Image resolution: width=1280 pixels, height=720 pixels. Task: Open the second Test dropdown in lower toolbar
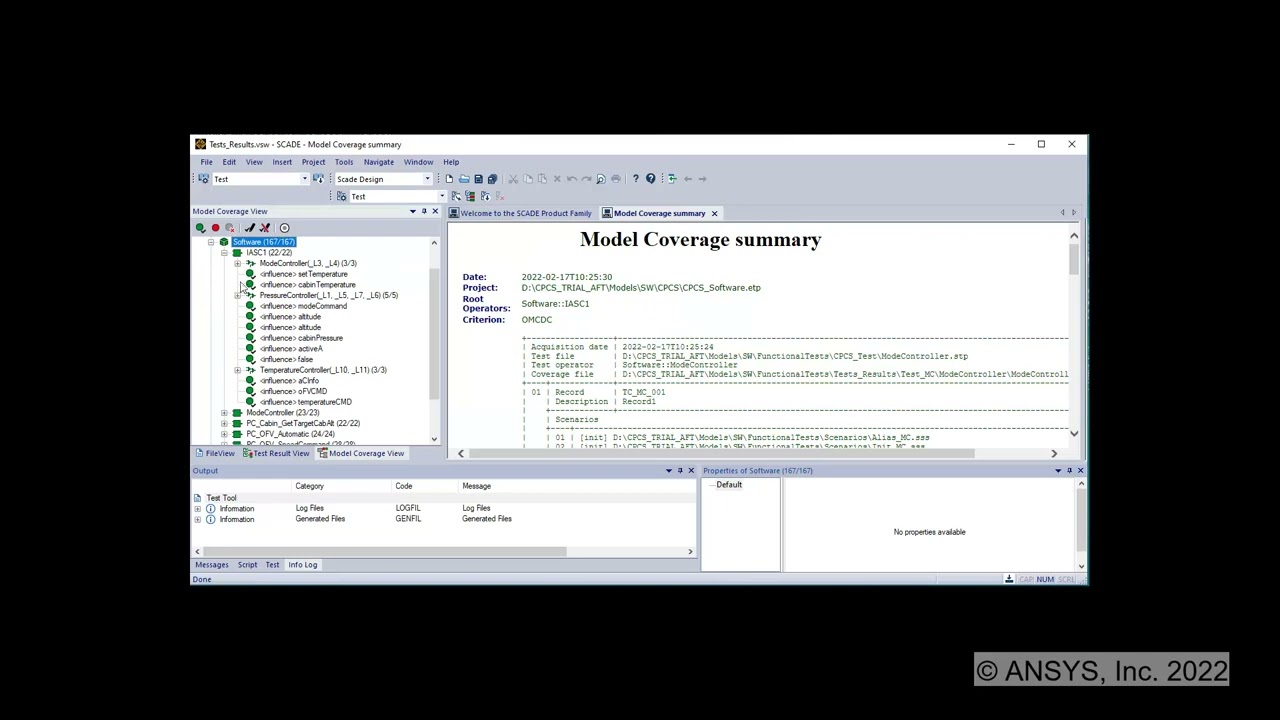[441, 196]
